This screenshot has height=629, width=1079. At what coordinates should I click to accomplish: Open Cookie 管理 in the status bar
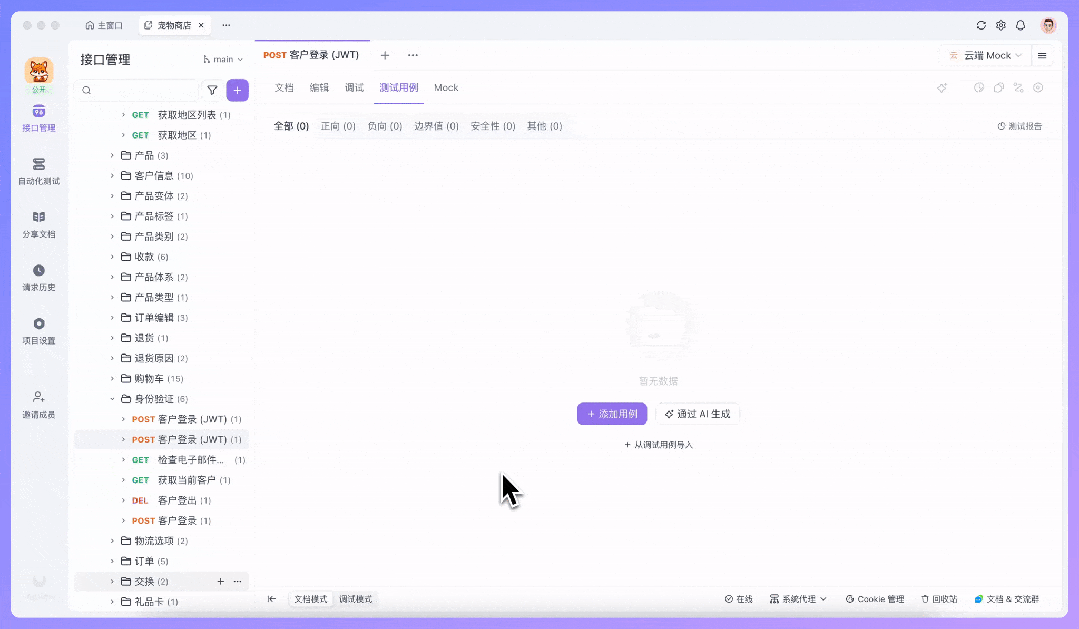874,598
